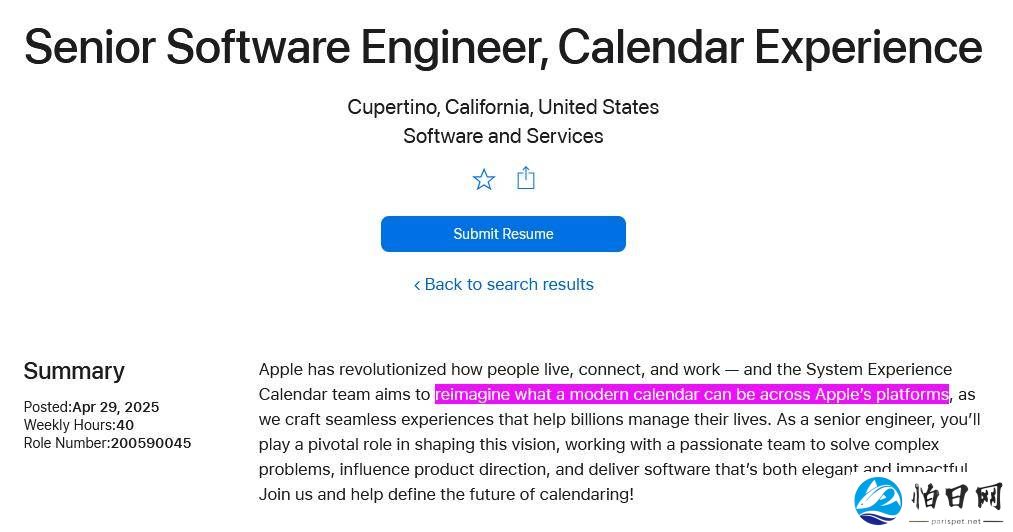Select the Senior Software Engineer job title
Screen dimensions: 1013x532
point(503,47)
